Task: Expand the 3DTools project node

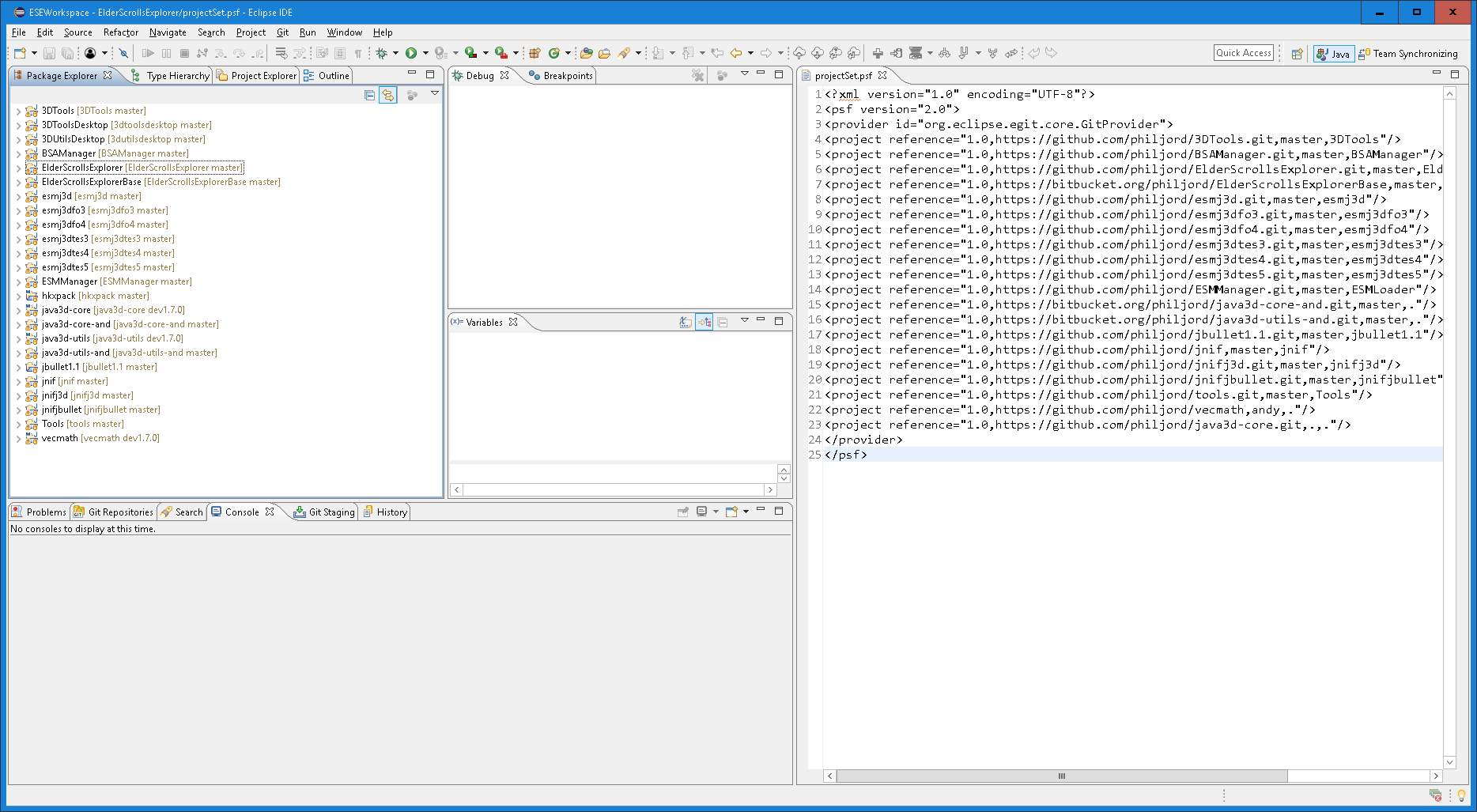Action: [19, 111]
